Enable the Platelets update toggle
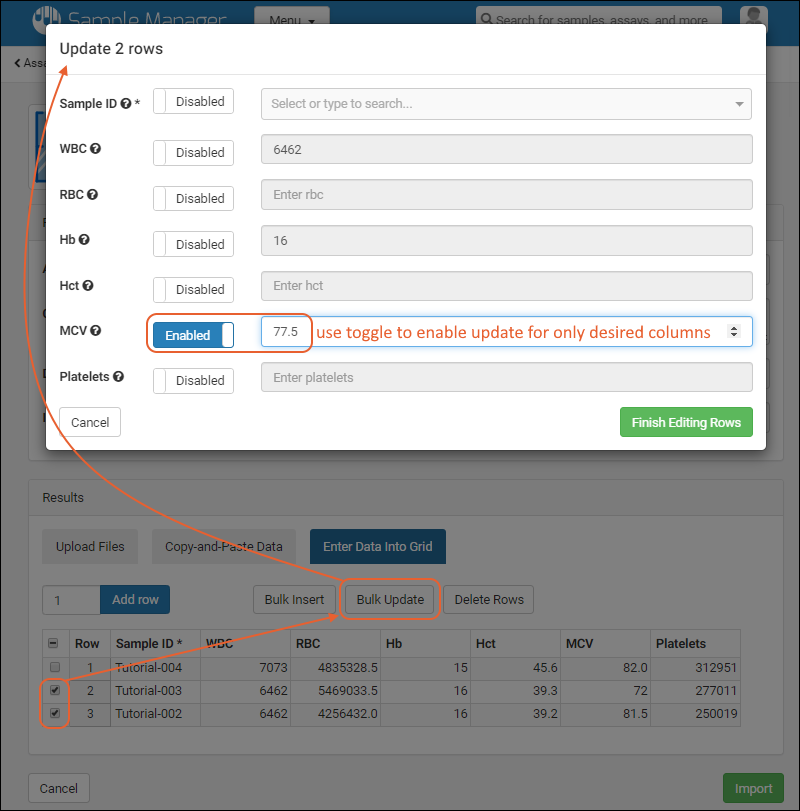The height and width of the screenshot is (811, 800). [194, 380]
